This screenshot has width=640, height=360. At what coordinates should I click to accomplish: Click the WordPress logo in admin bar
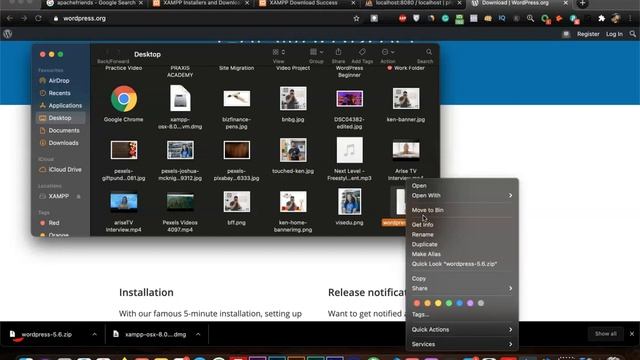click(x=7, y=34)
